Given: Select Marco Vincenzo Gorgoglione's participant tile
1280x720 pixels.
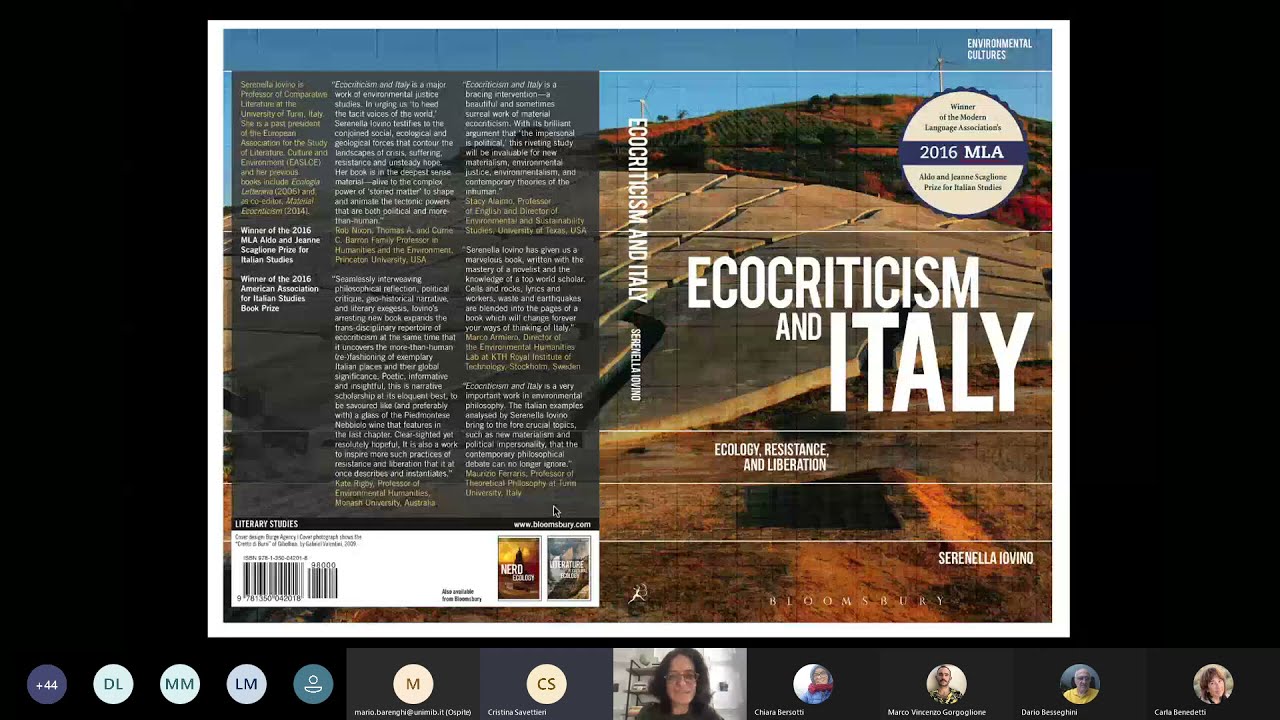Looking at the screenshot, I should coord(946,684).
